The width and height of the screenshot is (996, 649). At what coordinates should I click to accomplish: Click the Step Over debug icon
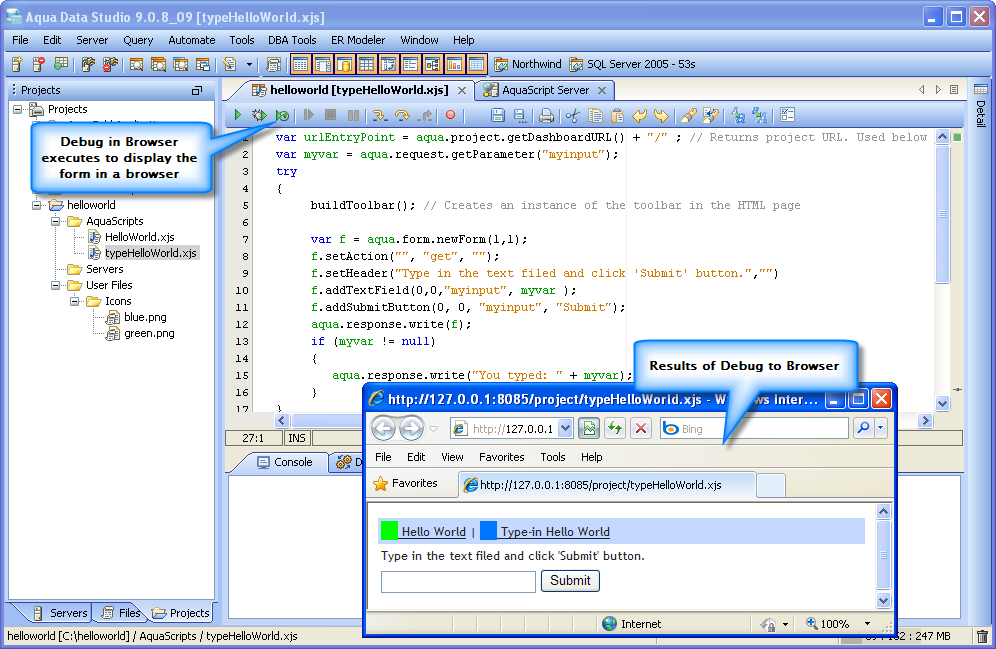point(402,115)
